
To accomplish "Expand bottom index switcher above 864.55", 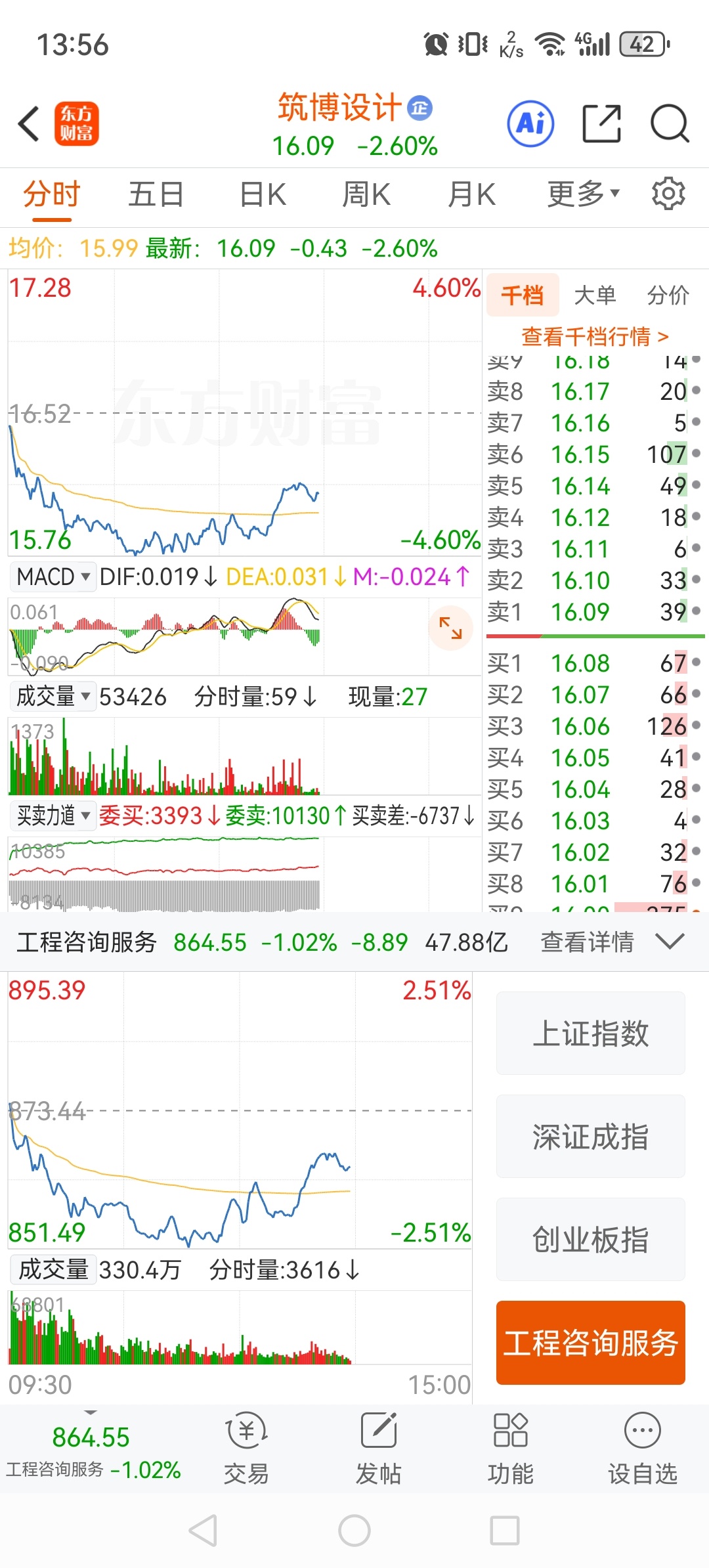I will tap(91, 1412).
